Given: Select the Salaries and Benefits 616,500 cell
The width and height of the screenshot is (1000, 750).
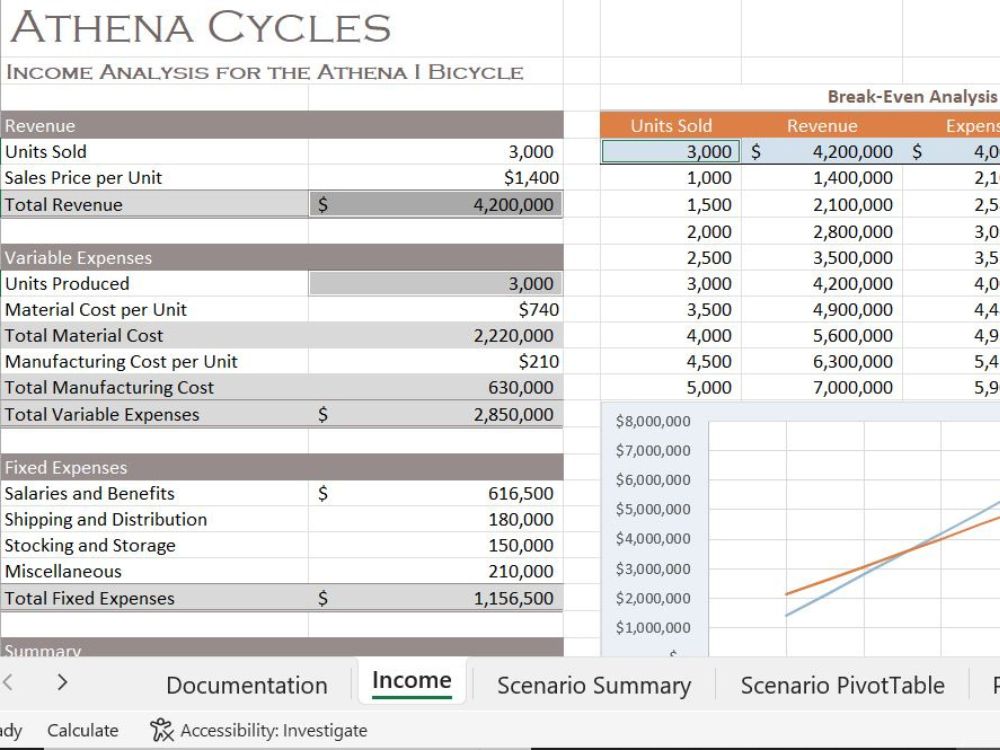Looking at the screenshot, I should [436, 493].
